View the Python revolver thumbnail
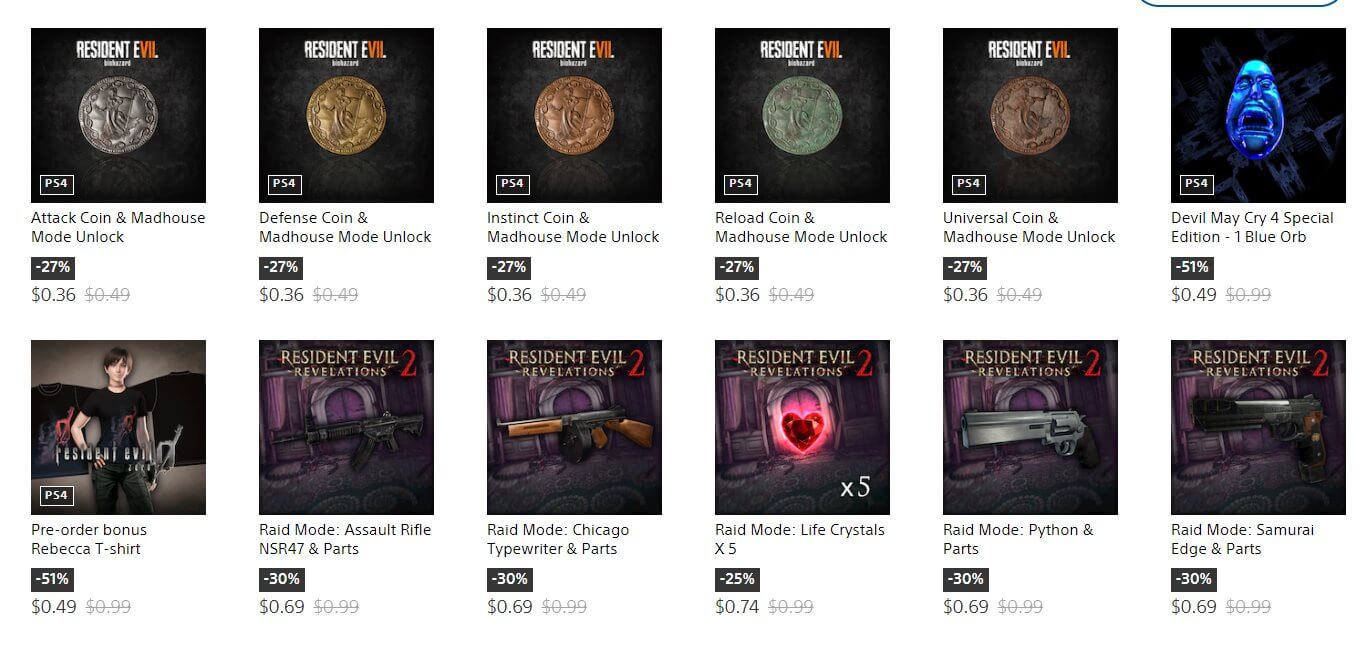The width and height of the screenshot is (1364, 645). [1030, 427]
